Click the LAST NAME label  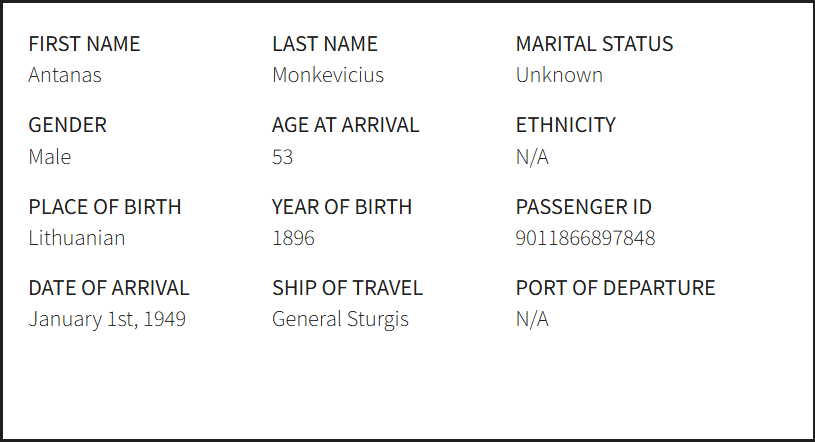coord(325,44)
